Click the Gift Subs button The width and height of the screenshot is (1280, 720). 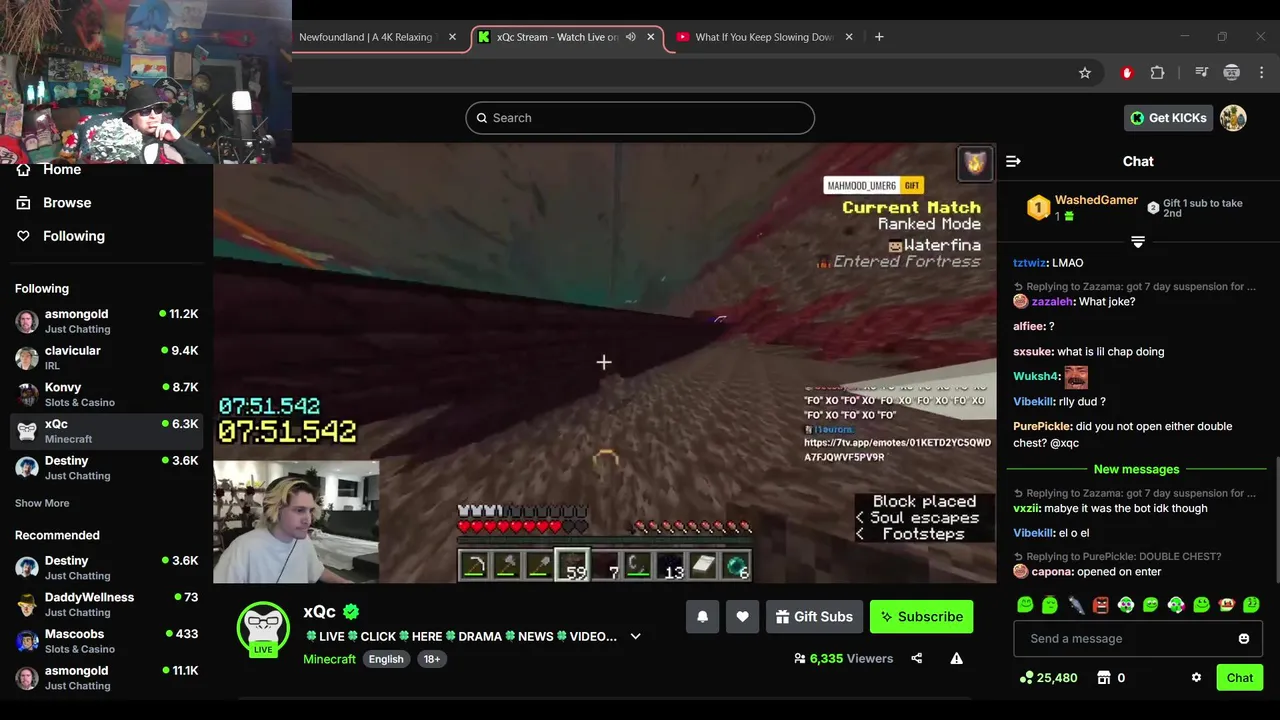pyautogui.click(x=814, y=617)
